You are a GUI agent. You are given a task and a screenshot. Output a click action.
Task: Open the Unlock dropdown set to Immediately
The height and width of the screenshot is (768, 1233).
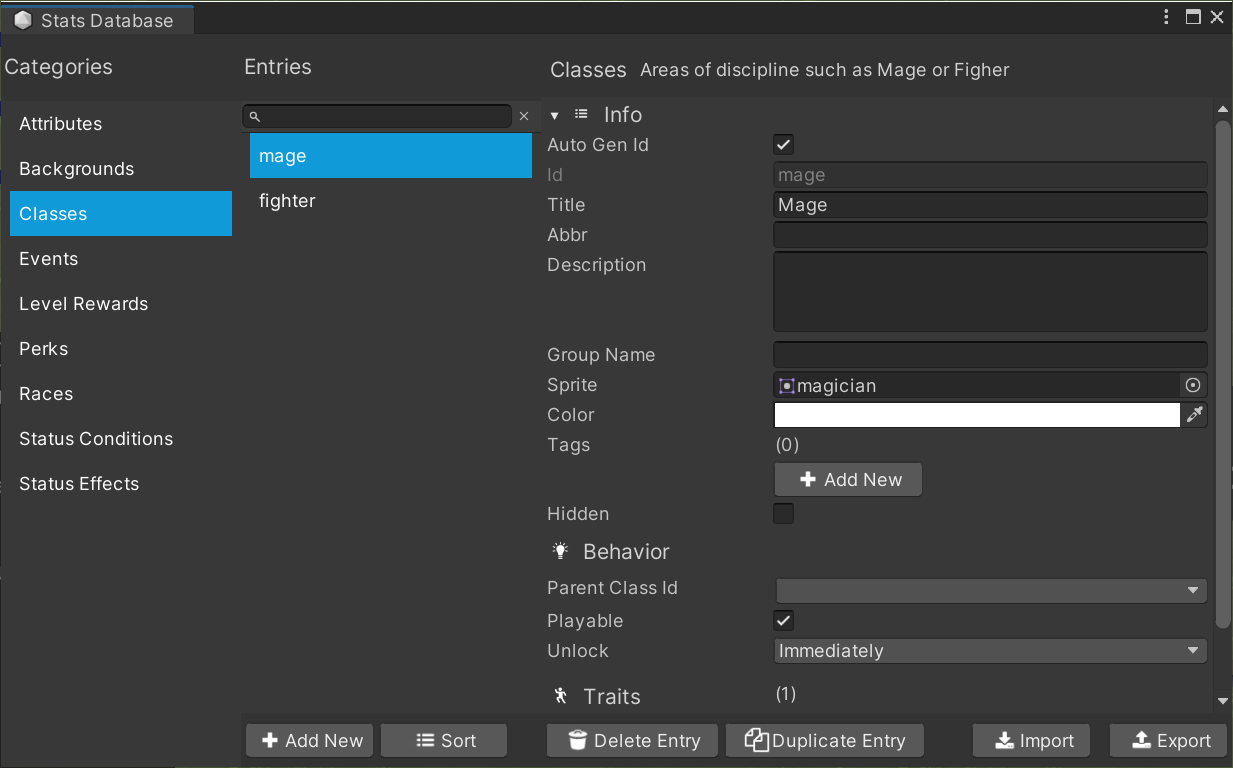pyautogui.click(x=990, y=651)
